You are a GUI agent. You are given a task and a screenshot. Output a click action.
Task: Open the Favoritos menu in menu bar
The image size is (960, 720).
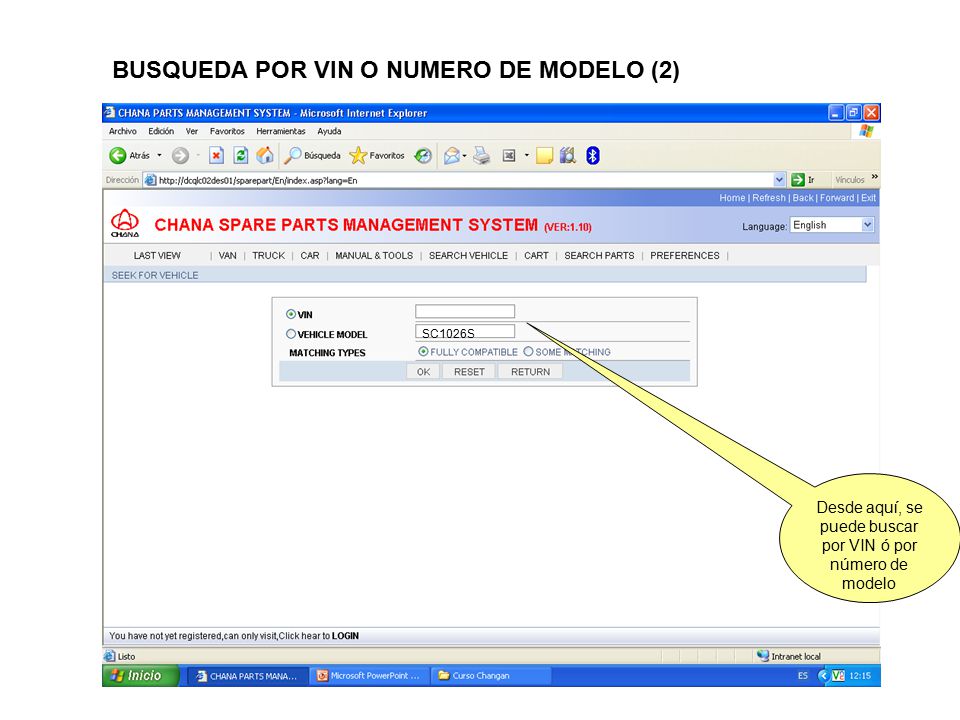click(227, 131)
